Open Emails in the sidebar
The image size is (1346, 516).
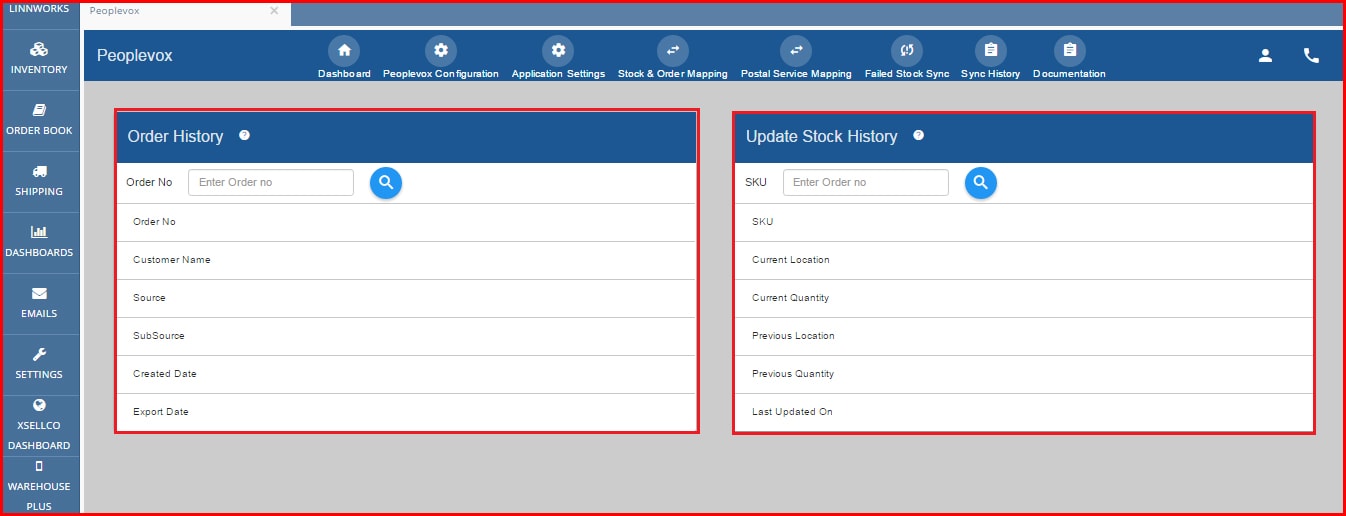[40, 303]
